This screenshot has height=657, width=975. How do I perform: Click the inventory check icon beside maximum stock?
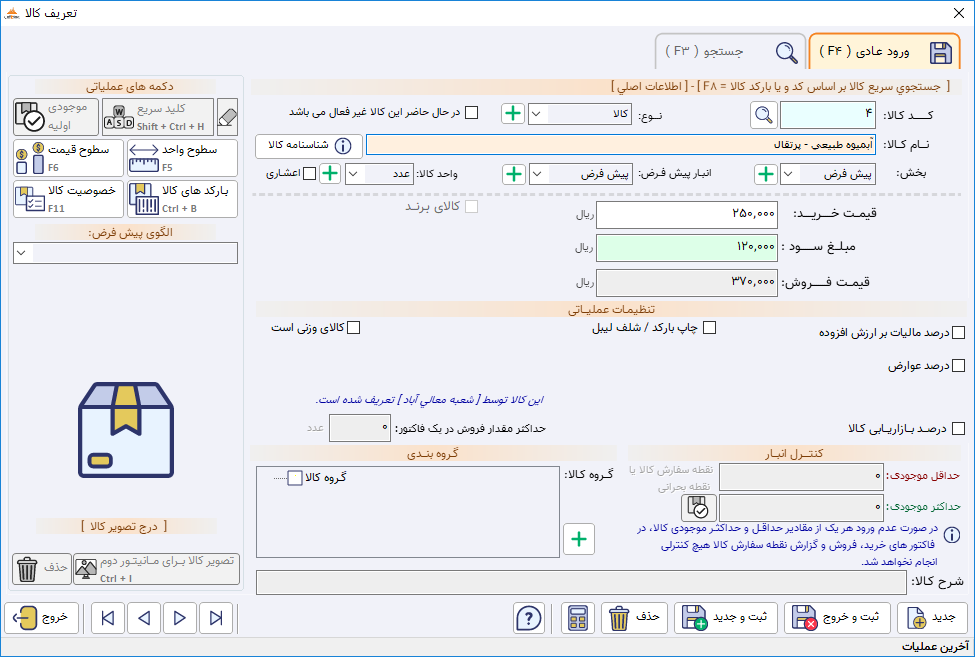(699, 508)
